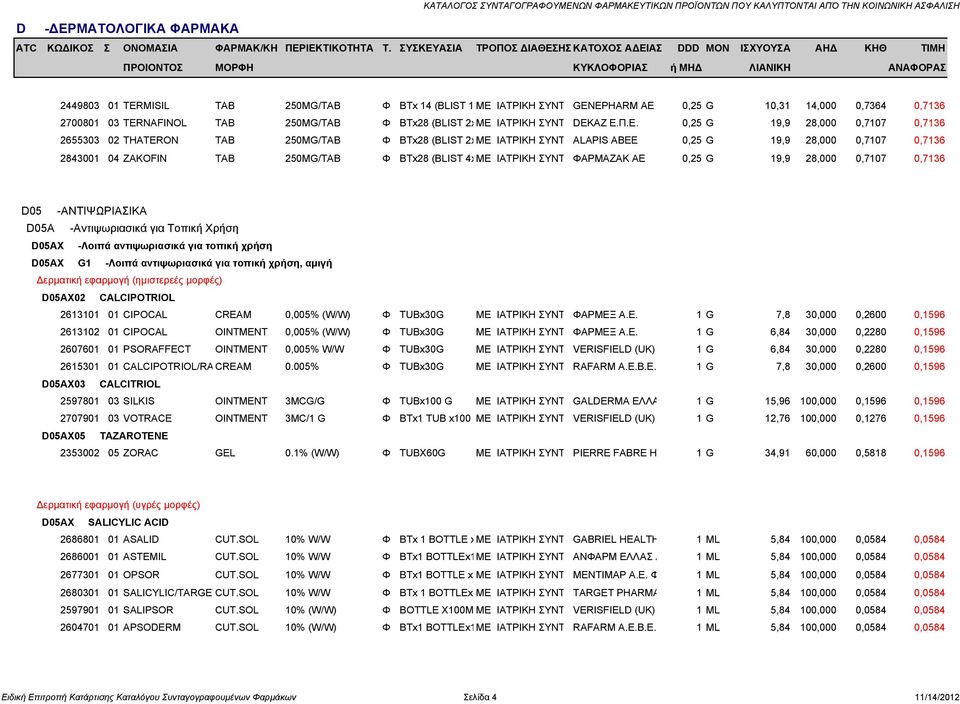Screen dimensions: 960x704
Task: Click the D05AX G1 subgroup heading
Action: tap(182, 263)
